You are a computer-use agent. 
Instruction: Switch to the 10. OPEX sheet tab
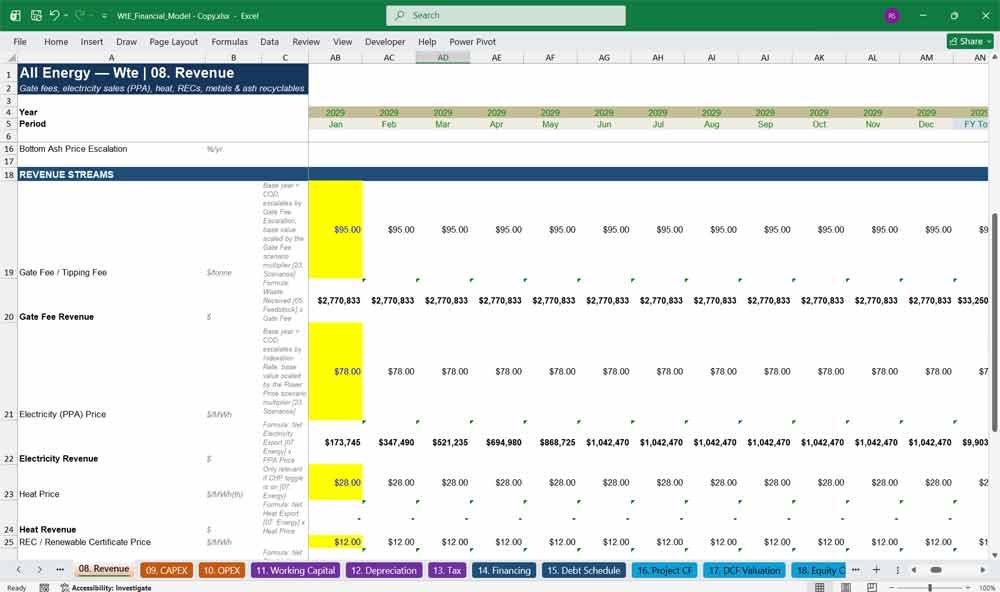(x=221, y=570)
